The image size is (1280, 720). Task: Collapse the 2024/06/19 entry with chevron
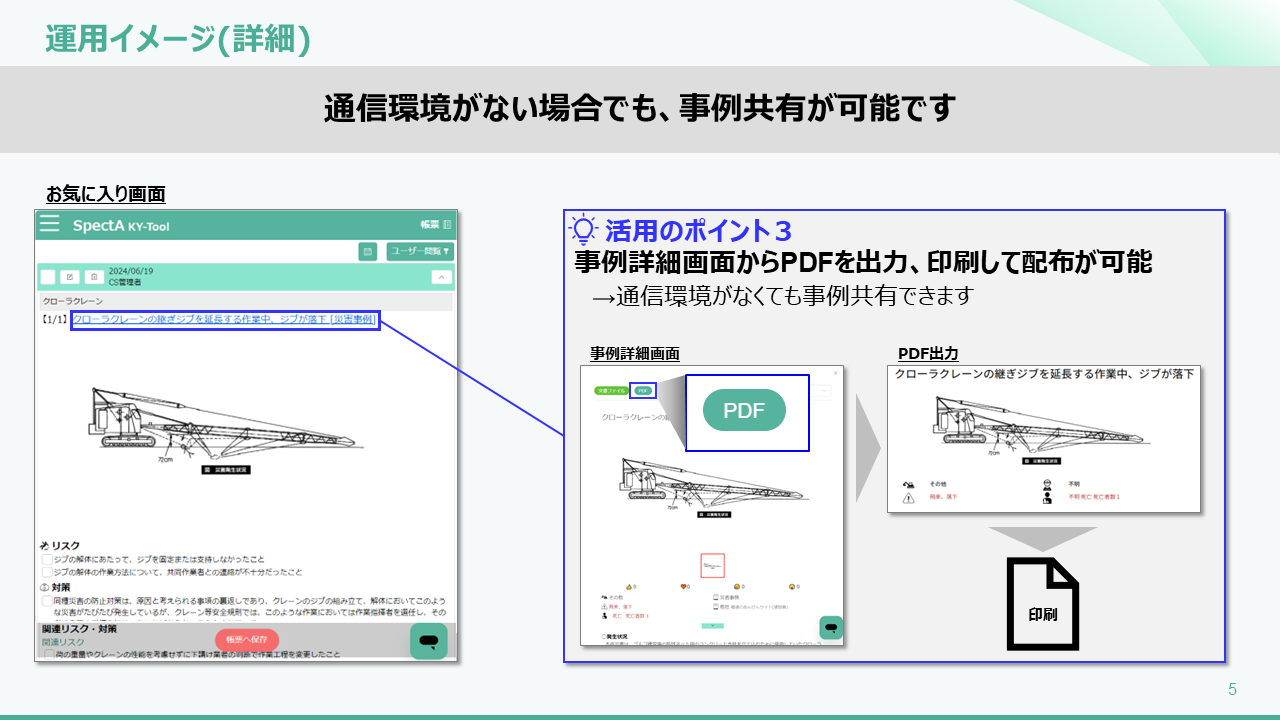[x=442, y=277]
